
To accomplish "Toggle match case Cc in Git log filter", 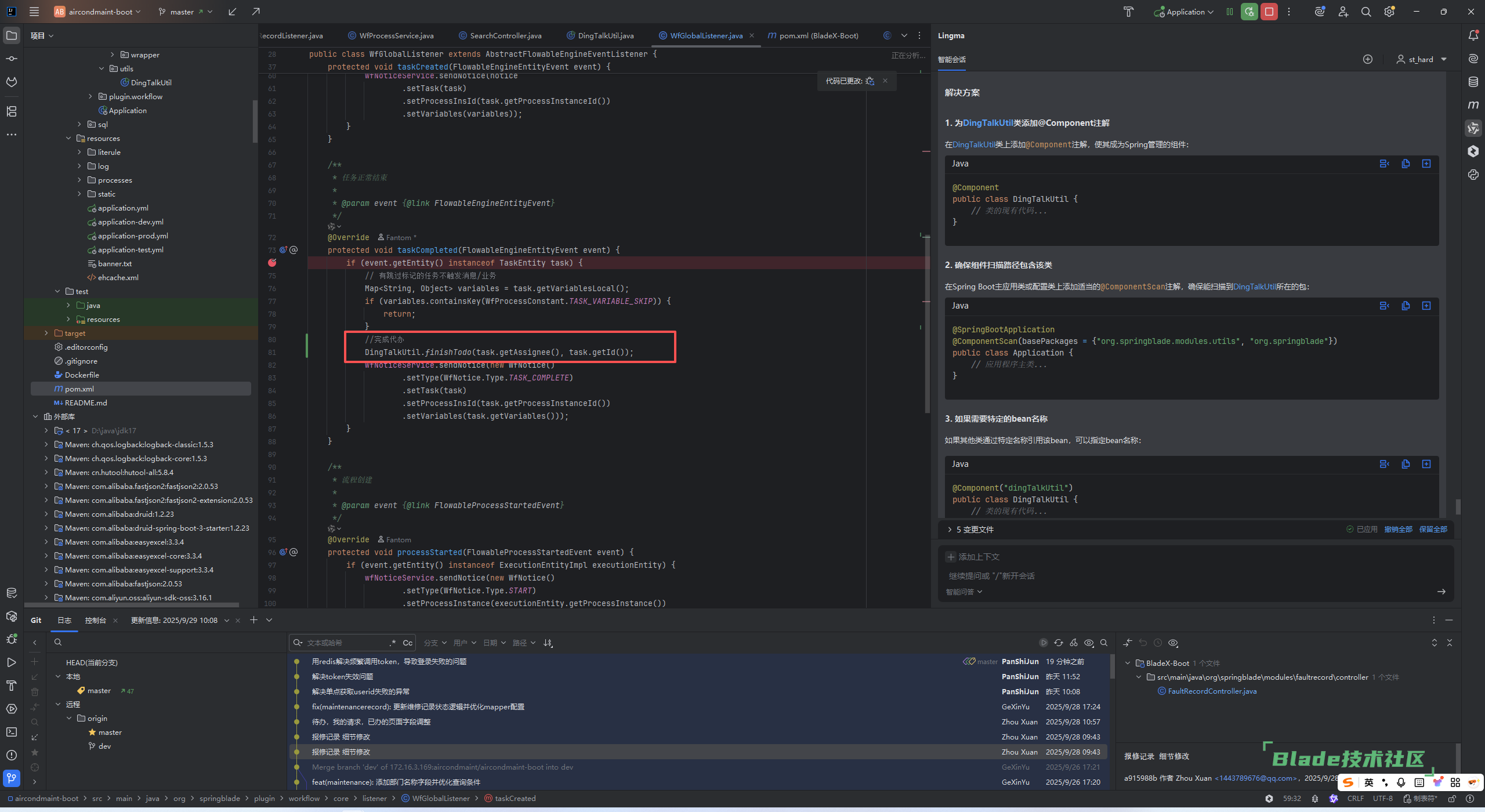I will [x=408, y=643].
